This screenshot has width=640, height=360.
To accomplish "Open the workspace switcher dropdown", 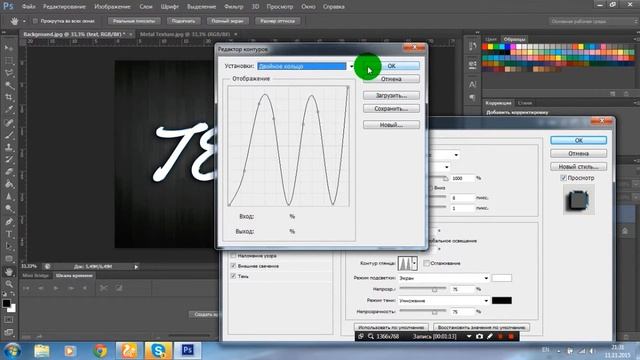I will point(593,21).
